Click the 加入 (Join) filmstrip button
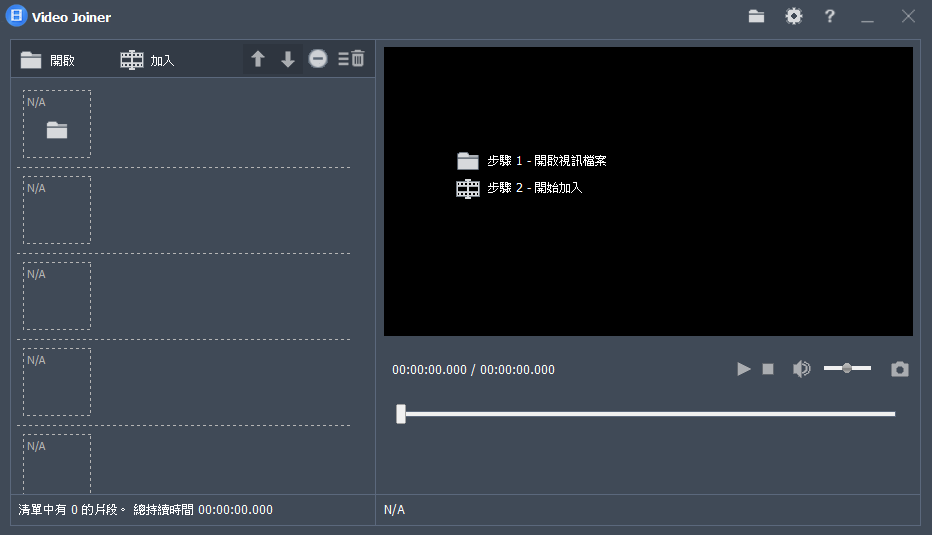Viewport: 932px width, 535px height. (147, 60)
